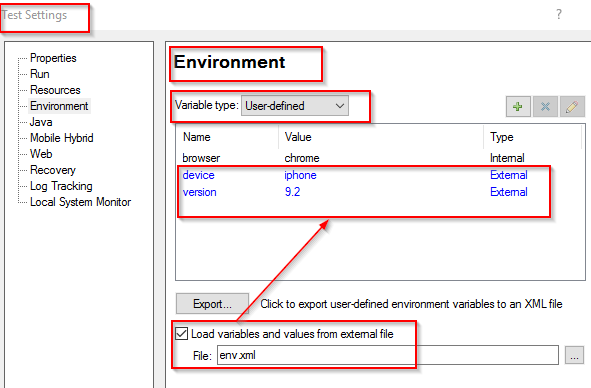Select the device variable row

tap(380, 175)
